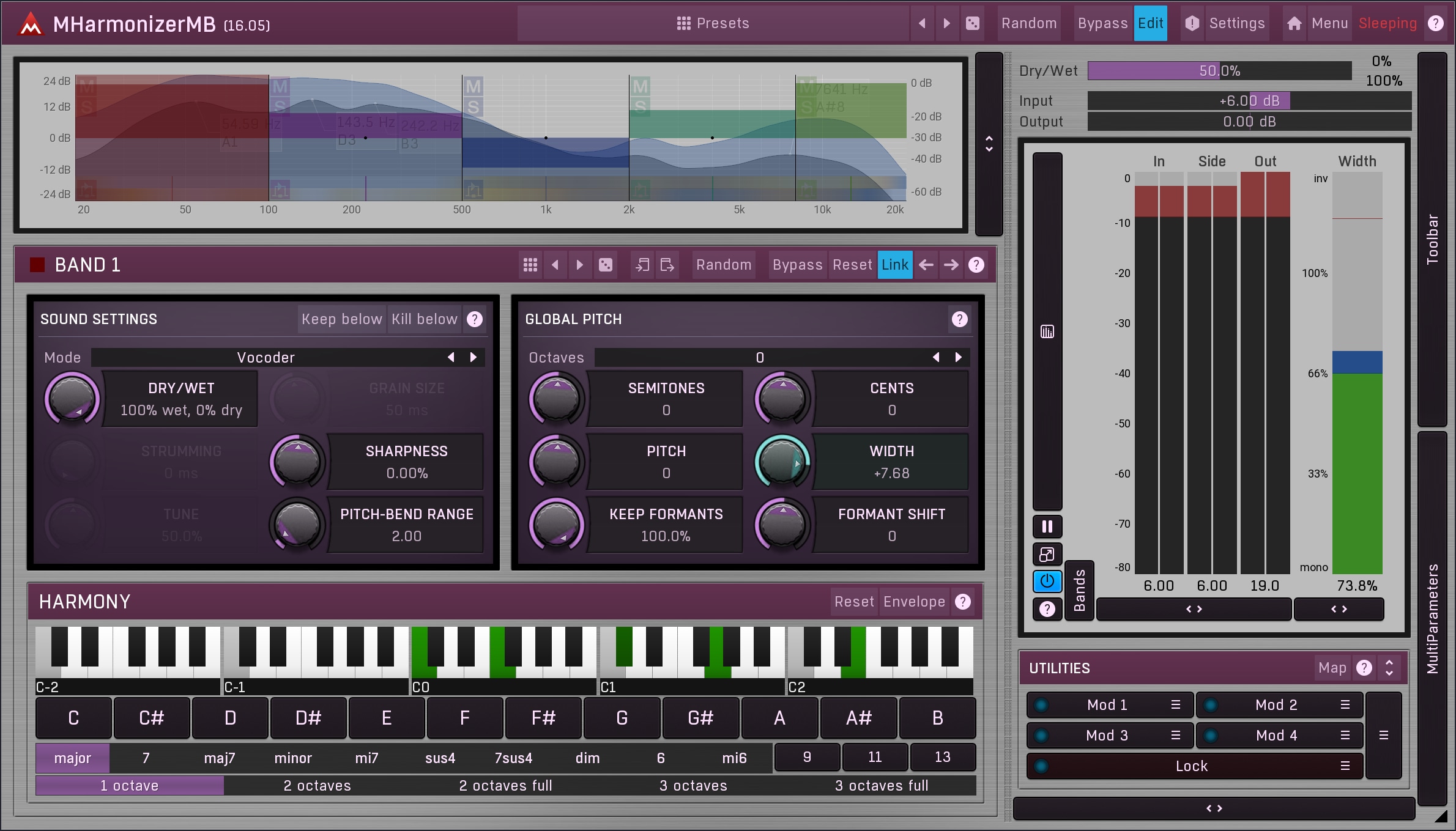Pause the meters with the pause icon
This screenshot has width=1456, height=831.
click(x=1047, y=526)
